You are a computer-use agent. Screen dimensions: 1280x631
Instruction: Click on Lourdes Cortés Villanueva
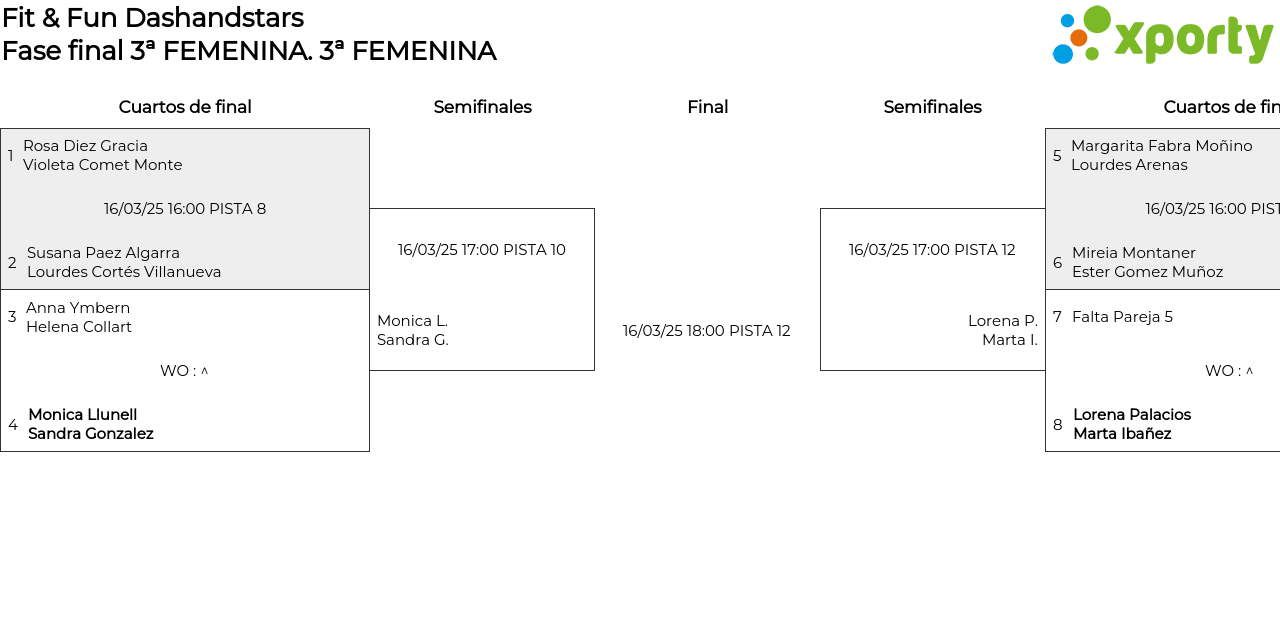(124, 272)
